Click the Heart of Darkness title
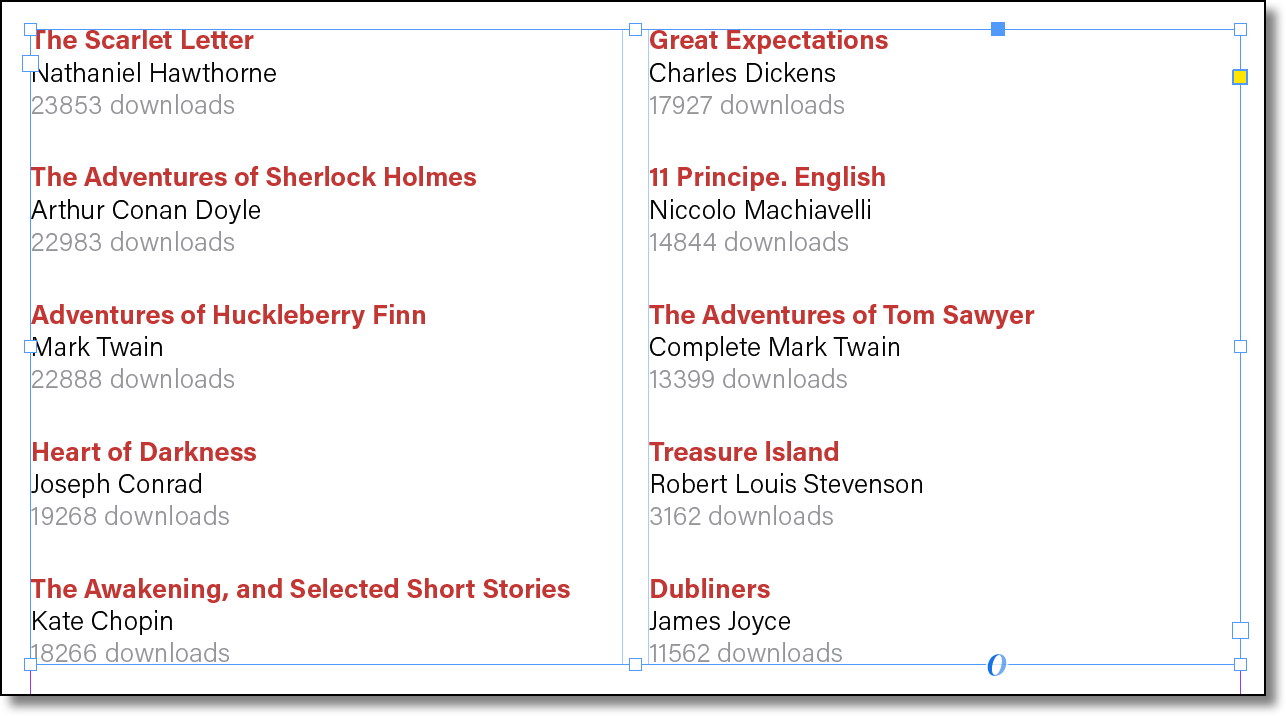The width and height of the screenshot is (1286, 716). click(x=143, y=452)
